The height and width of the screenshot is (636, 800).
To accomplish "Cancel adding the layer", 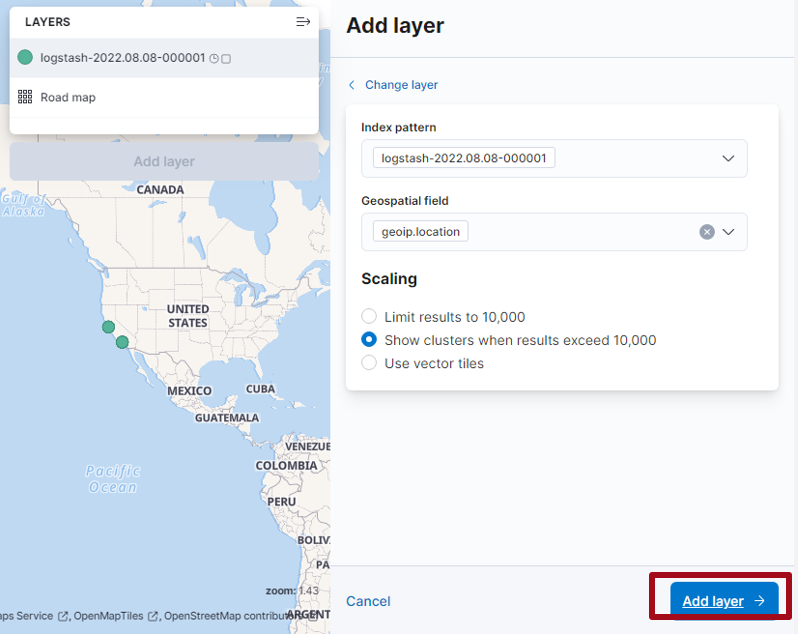I will 368,601.
